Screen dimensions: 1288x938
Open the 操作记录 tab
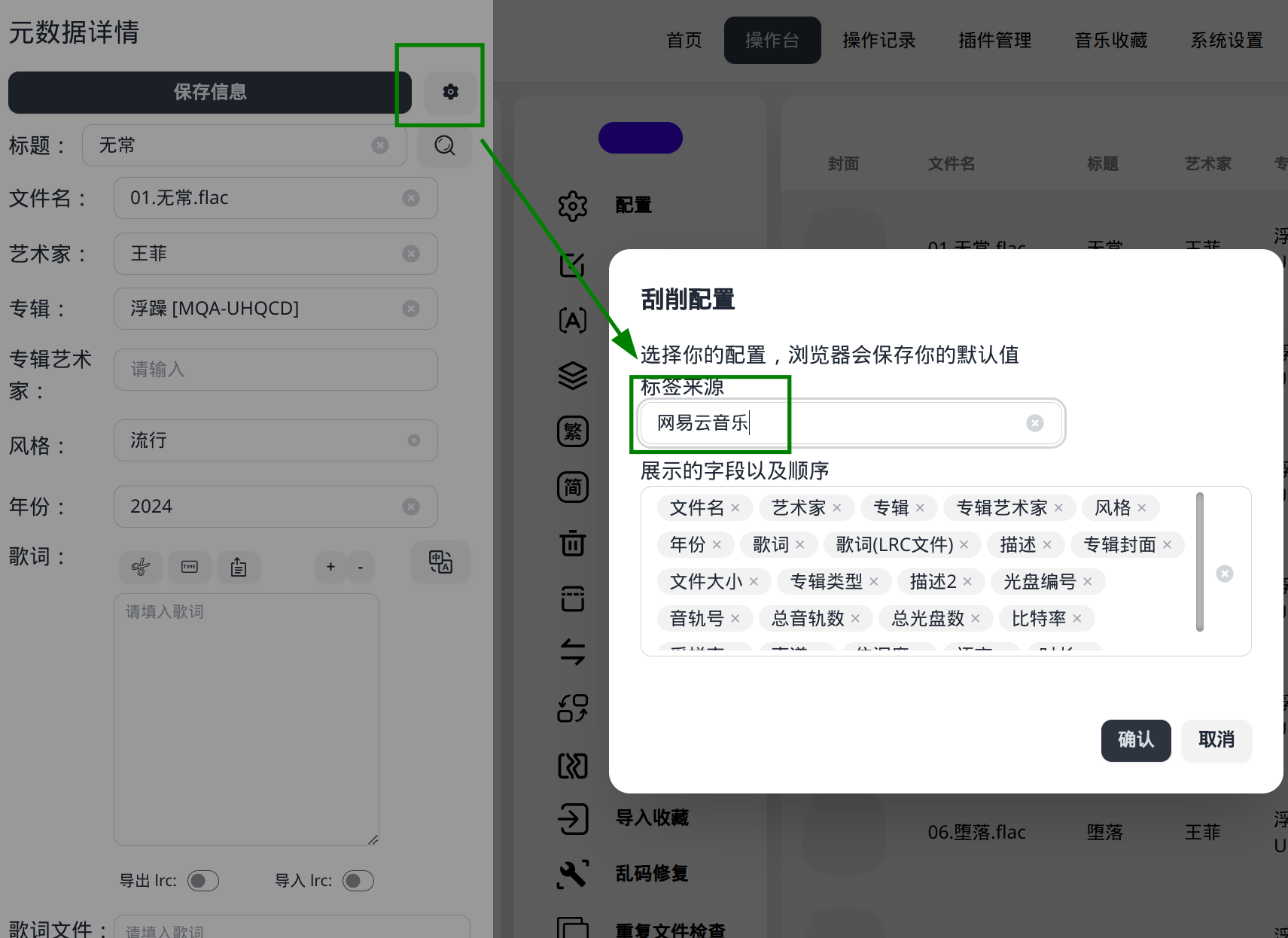(x=878, y=41)
